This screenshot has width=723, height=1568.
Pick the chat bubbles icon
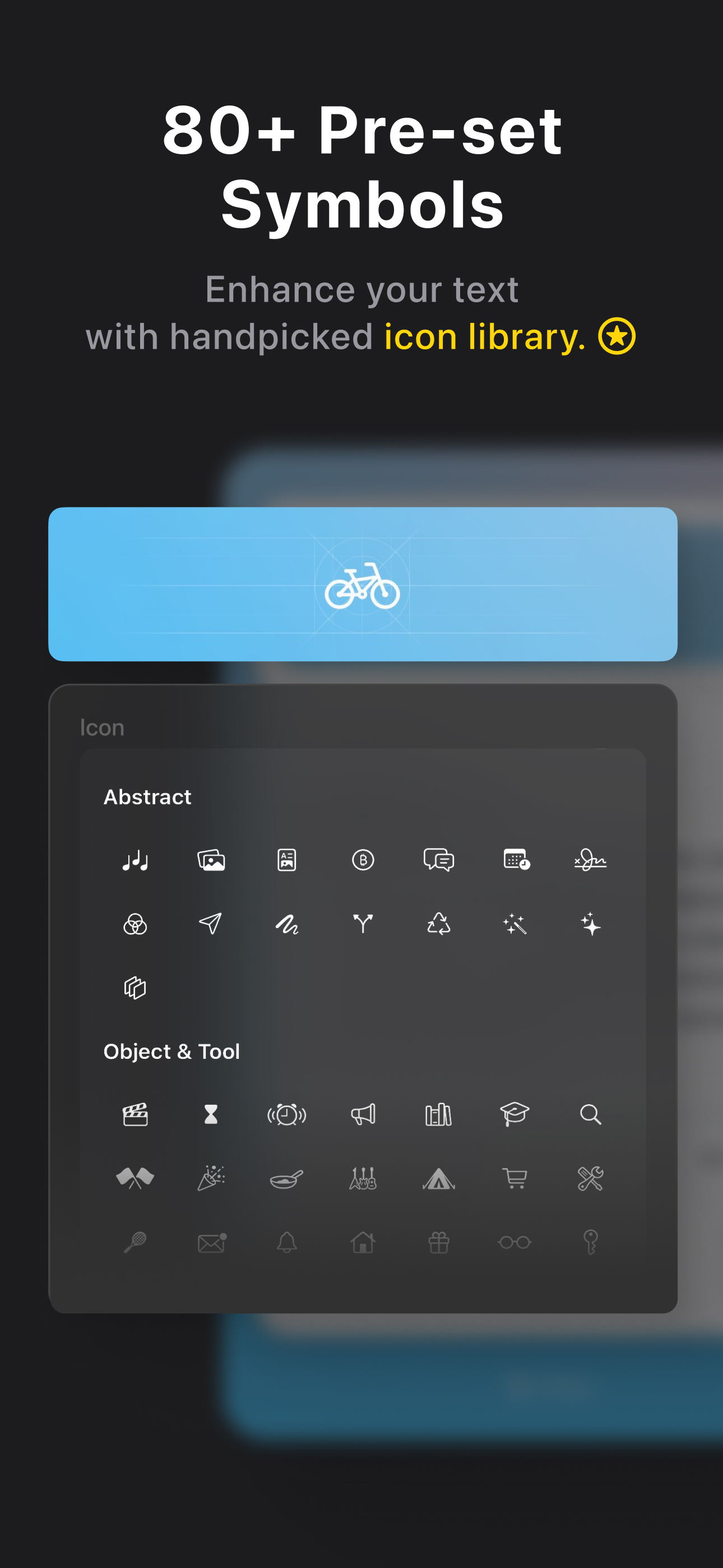[439, 860]
